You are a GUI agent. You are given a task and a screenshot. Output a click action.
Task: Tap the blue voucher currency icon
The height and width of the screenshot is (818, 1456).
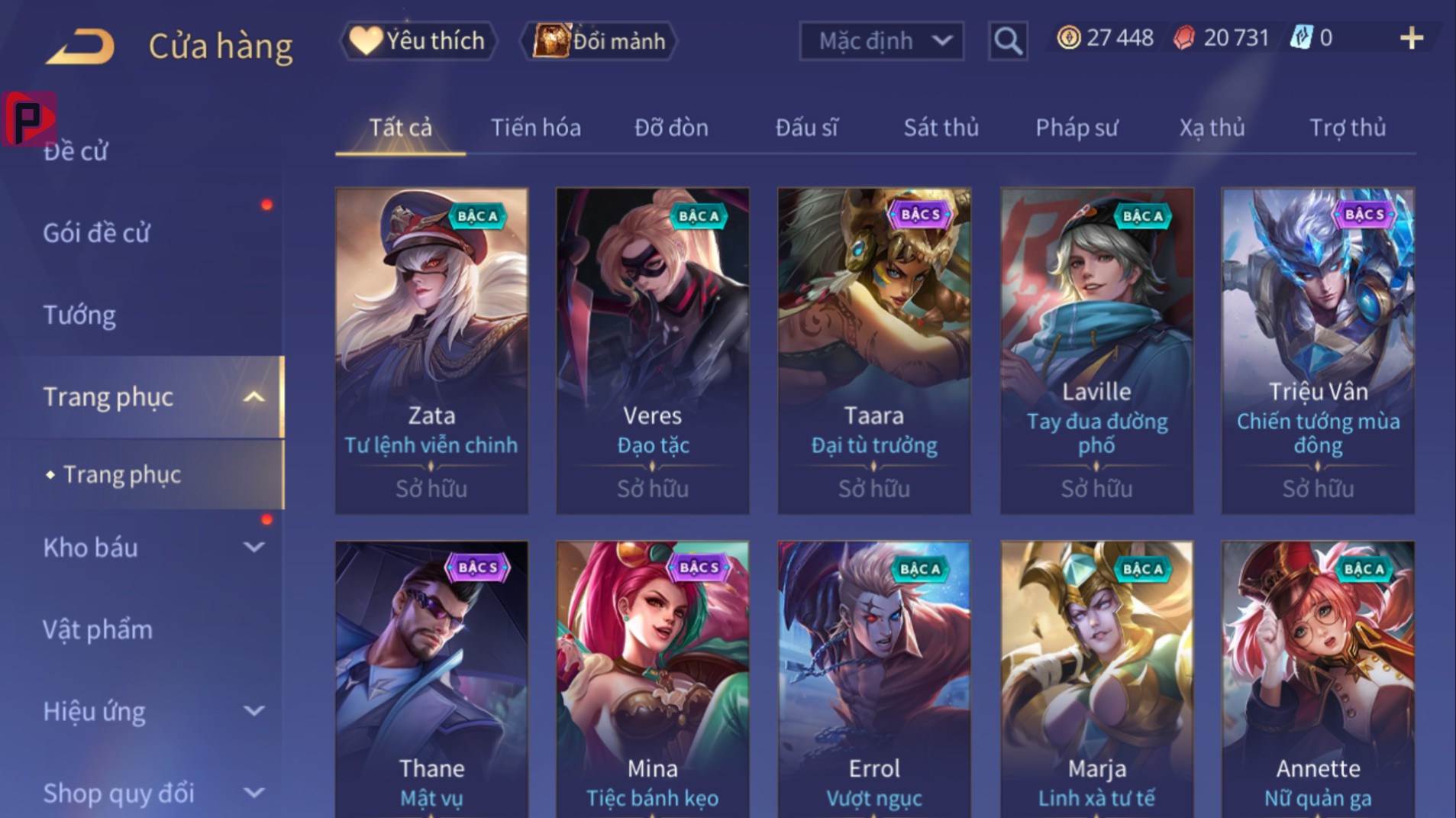[x=1300, y=37]
